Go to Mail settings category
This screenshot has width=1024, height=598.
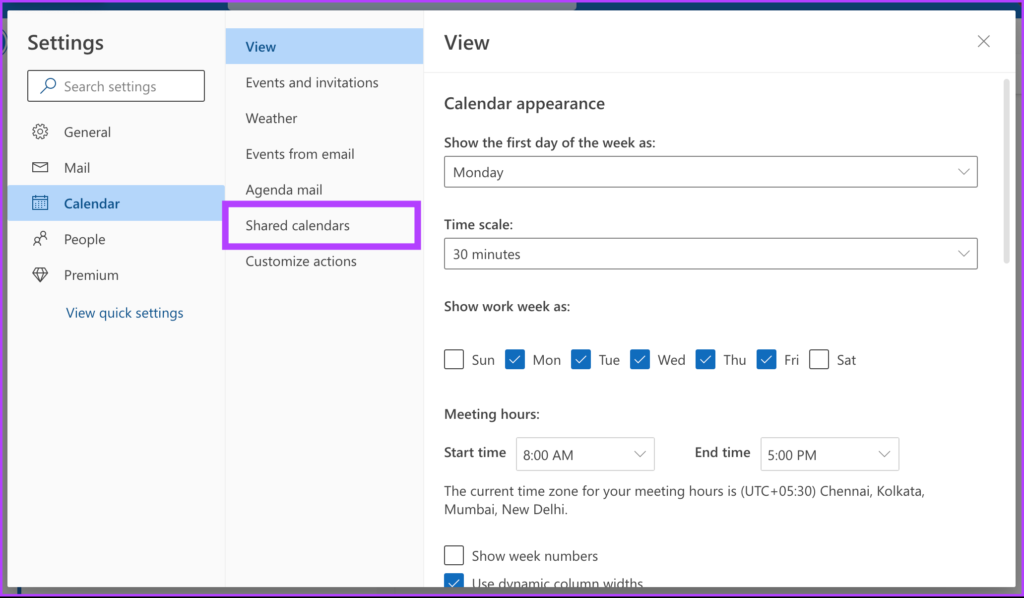[116, 168]
